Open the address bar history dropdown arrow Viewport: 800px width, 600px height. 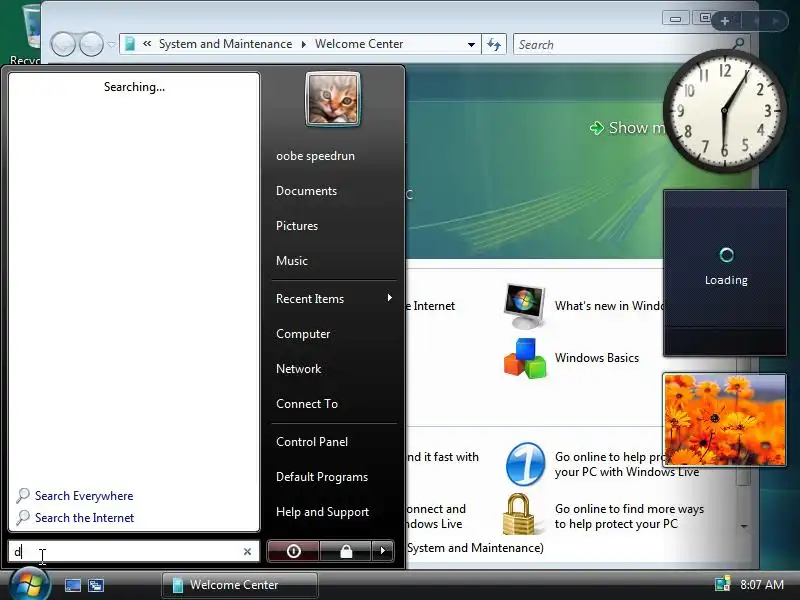(471, 44)
